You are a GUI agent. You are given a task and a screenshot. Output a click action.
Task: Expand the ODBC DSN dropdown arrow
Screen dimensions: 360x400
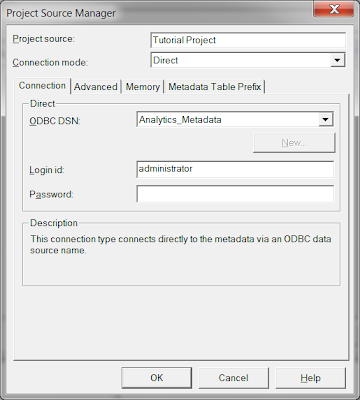point(326,119)
